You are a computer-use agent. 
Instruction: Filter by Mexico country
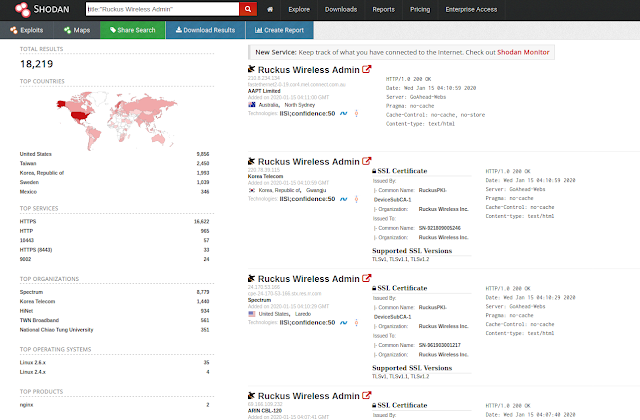28,191
